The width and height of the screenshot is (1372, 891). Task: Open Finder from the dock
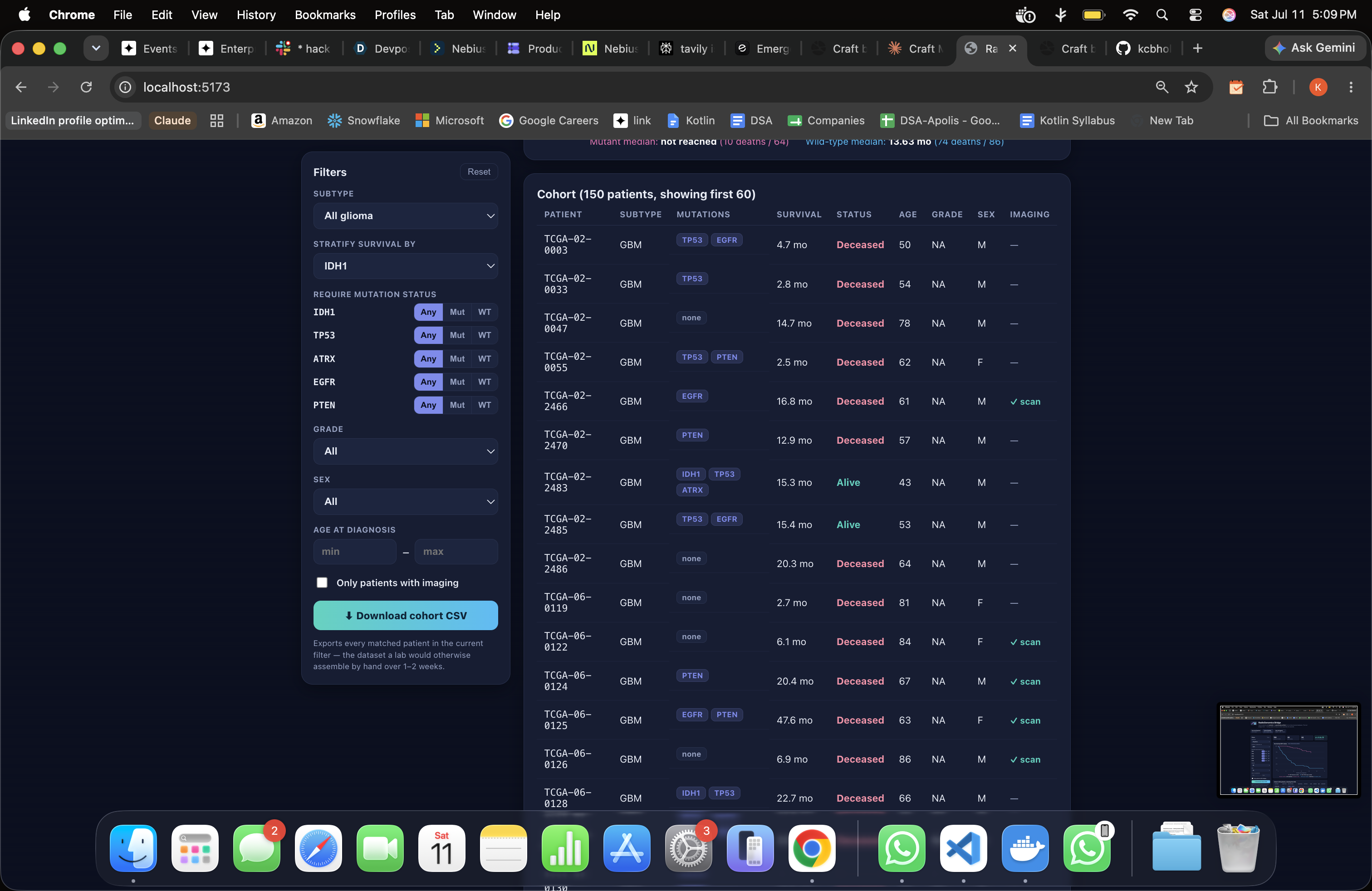click(x=133, y=848)
